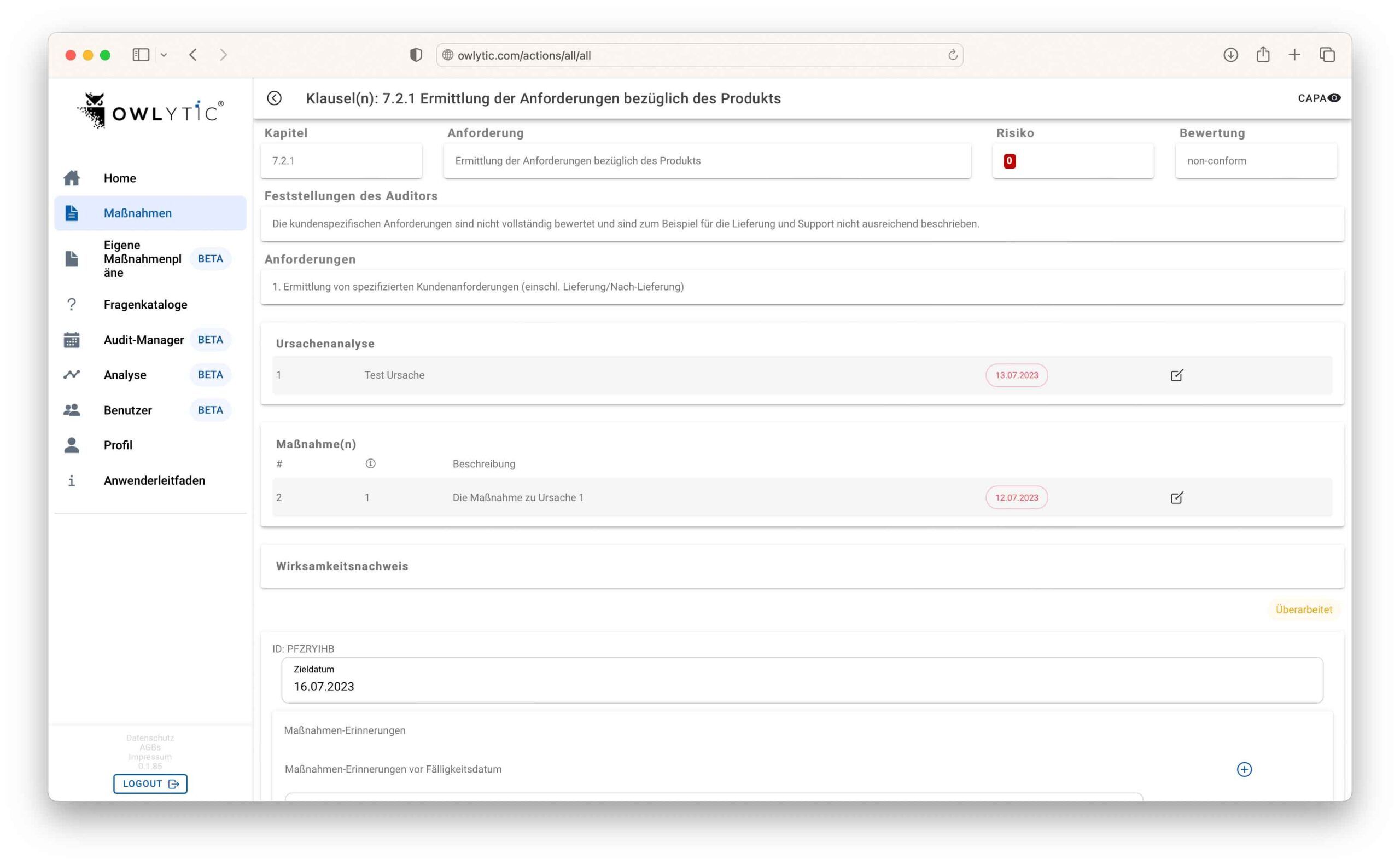This screenshot has height=865, width=1400.
Task: Click the red risk badge showing 0
Action: (x=1009, y=161)
